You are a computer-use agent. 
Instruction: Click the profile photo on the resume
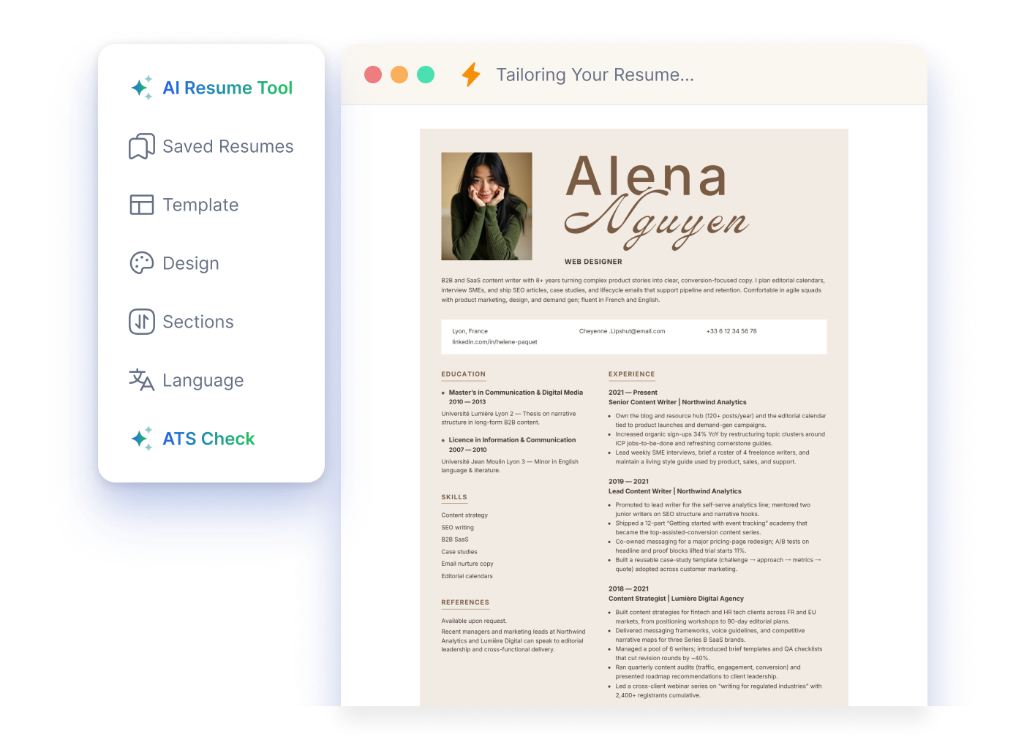tap(487, 206)
